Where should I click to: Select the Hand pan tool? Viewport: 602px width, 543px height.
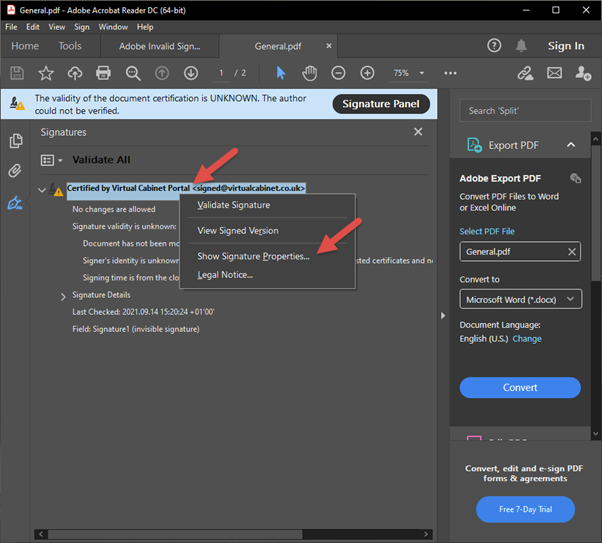click(309, 73)
